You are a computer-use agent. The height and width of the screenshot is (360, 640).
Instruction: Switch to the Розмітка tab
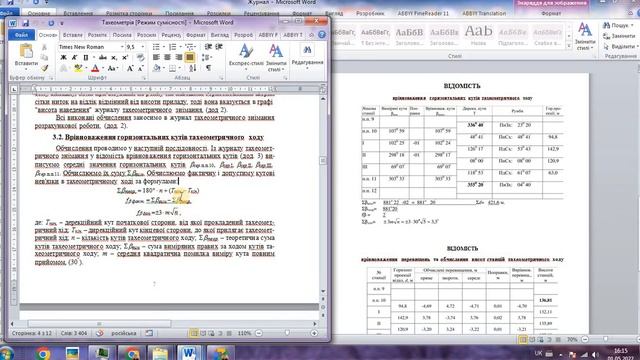click(97, 35)
